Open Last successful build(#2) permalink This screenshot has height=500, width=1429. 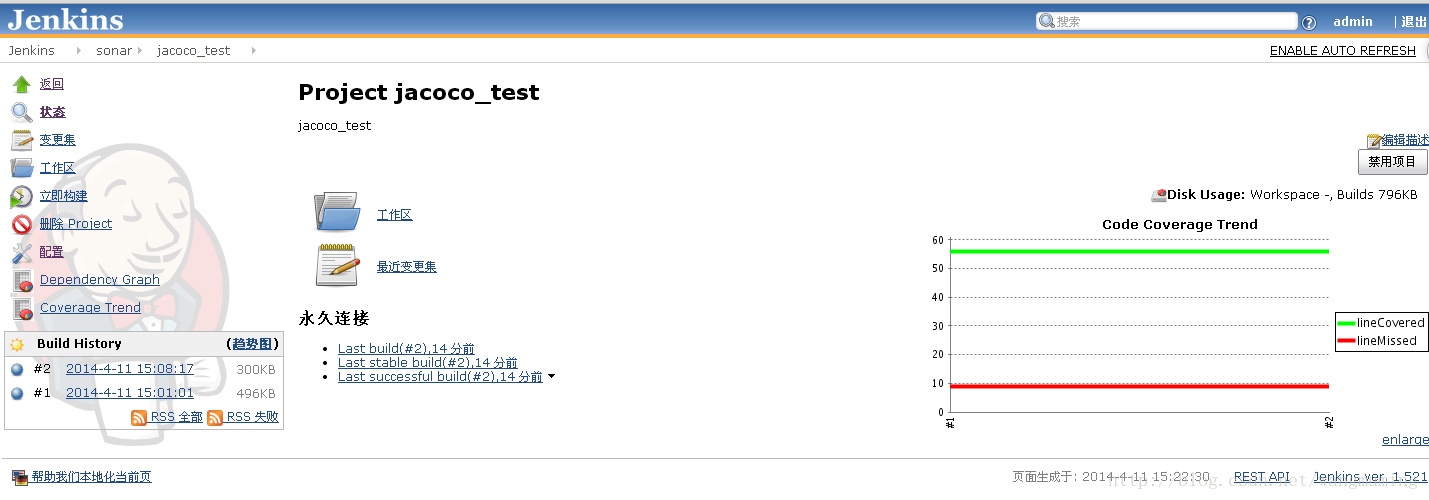pos(440,376)
